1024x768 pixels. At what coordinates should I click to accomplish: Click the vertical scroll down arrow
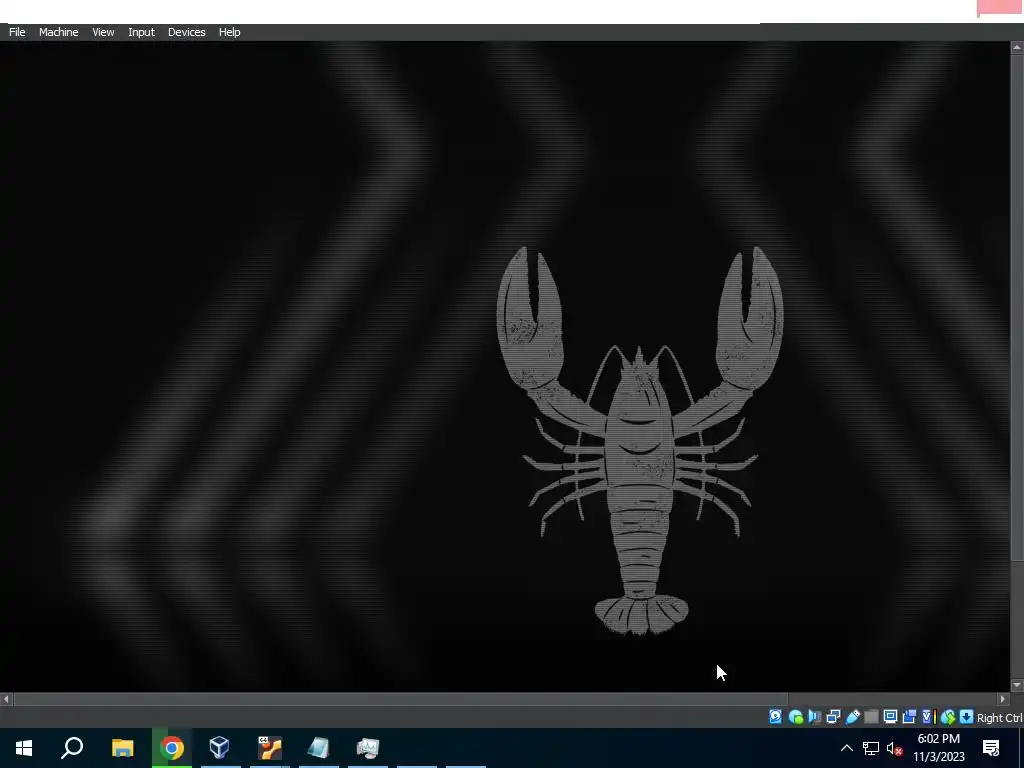(1017, 685)
